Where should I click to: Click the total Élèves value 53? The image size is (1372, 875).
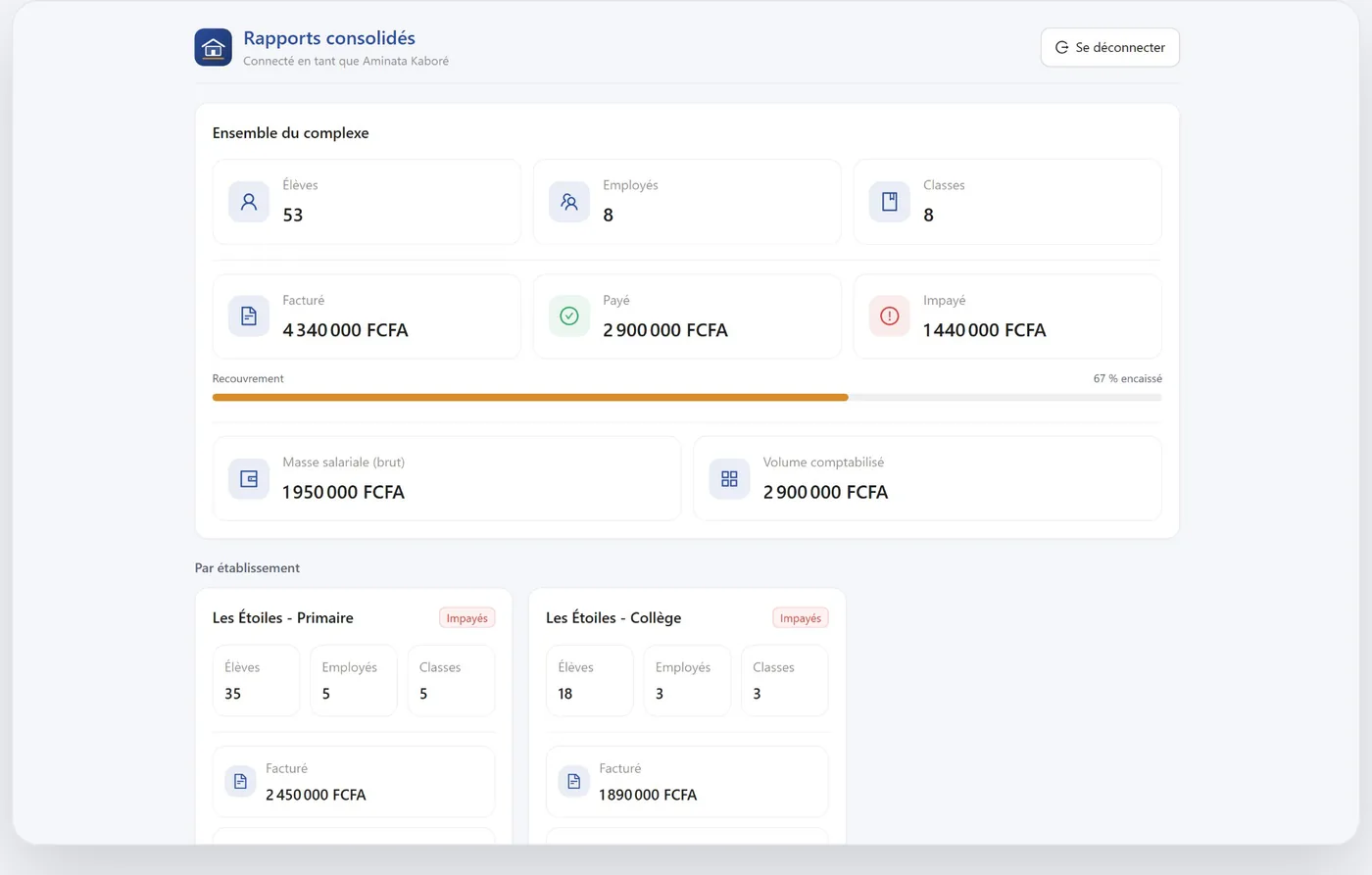(293, 216)
